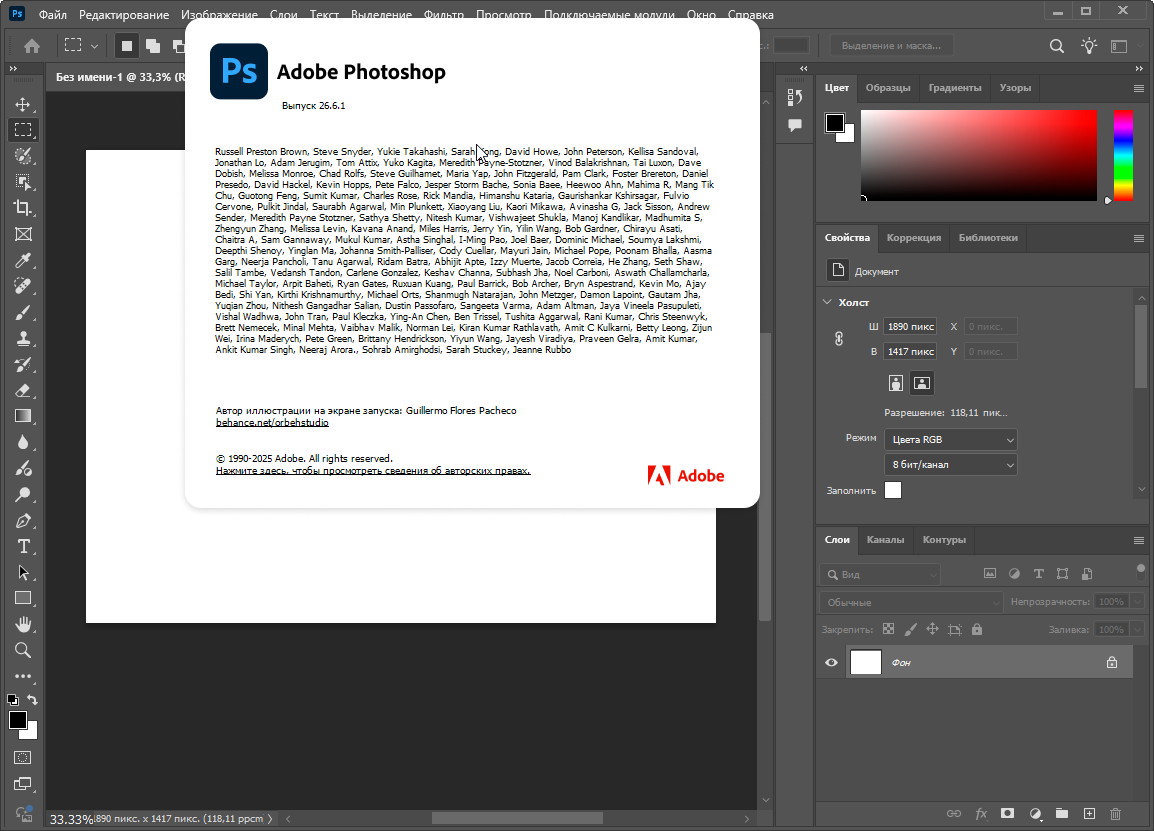Select the Rectangular Marquee tool in toolbar

pos(23,130)
